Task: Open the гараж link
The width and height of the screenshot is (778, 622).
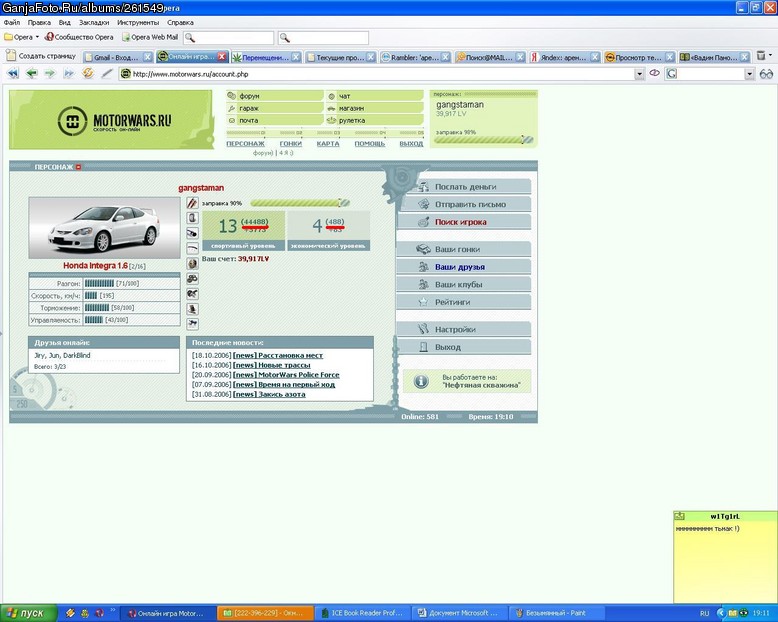Action: click(249, 108)
